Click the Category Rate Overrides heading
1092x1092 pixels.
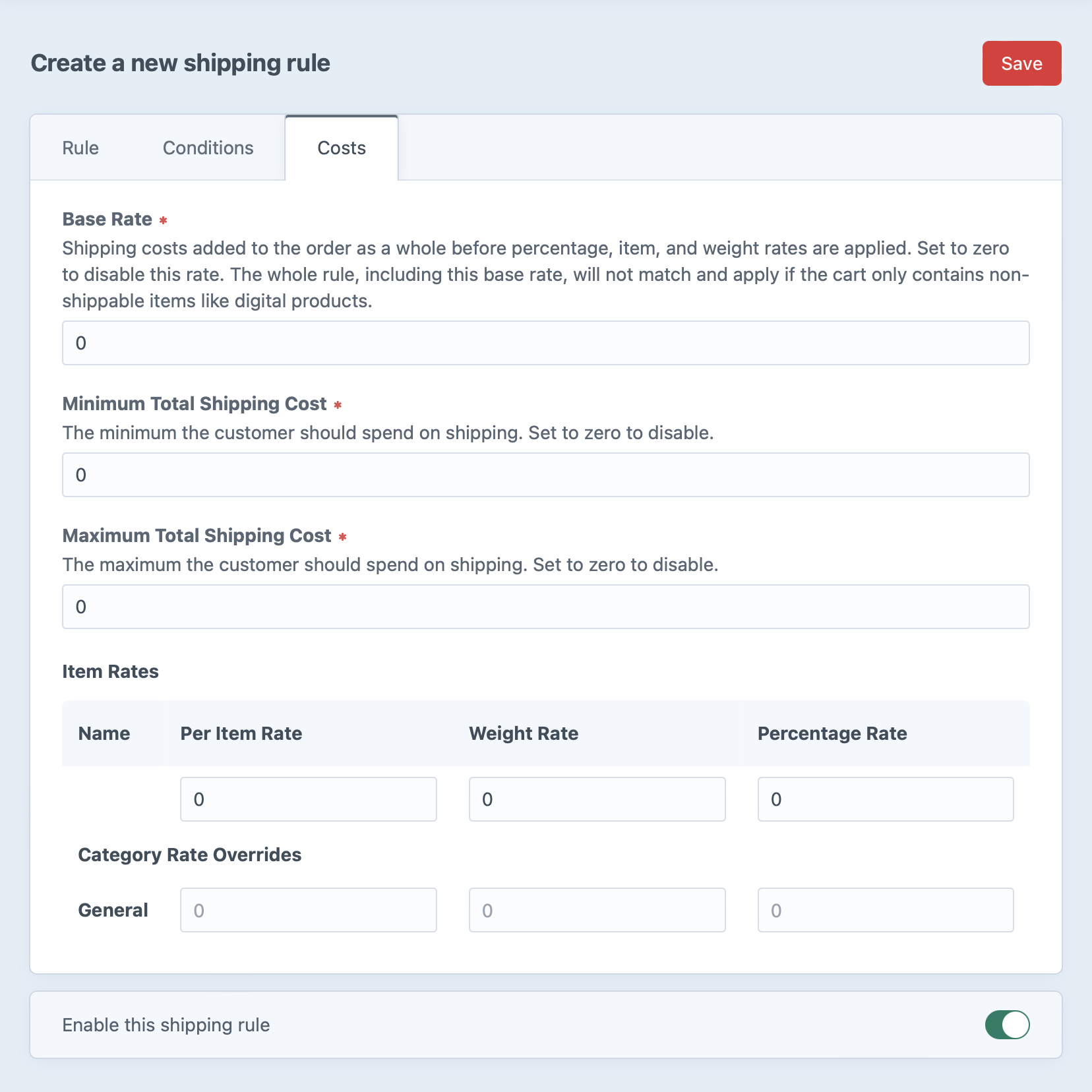(190, 854)
